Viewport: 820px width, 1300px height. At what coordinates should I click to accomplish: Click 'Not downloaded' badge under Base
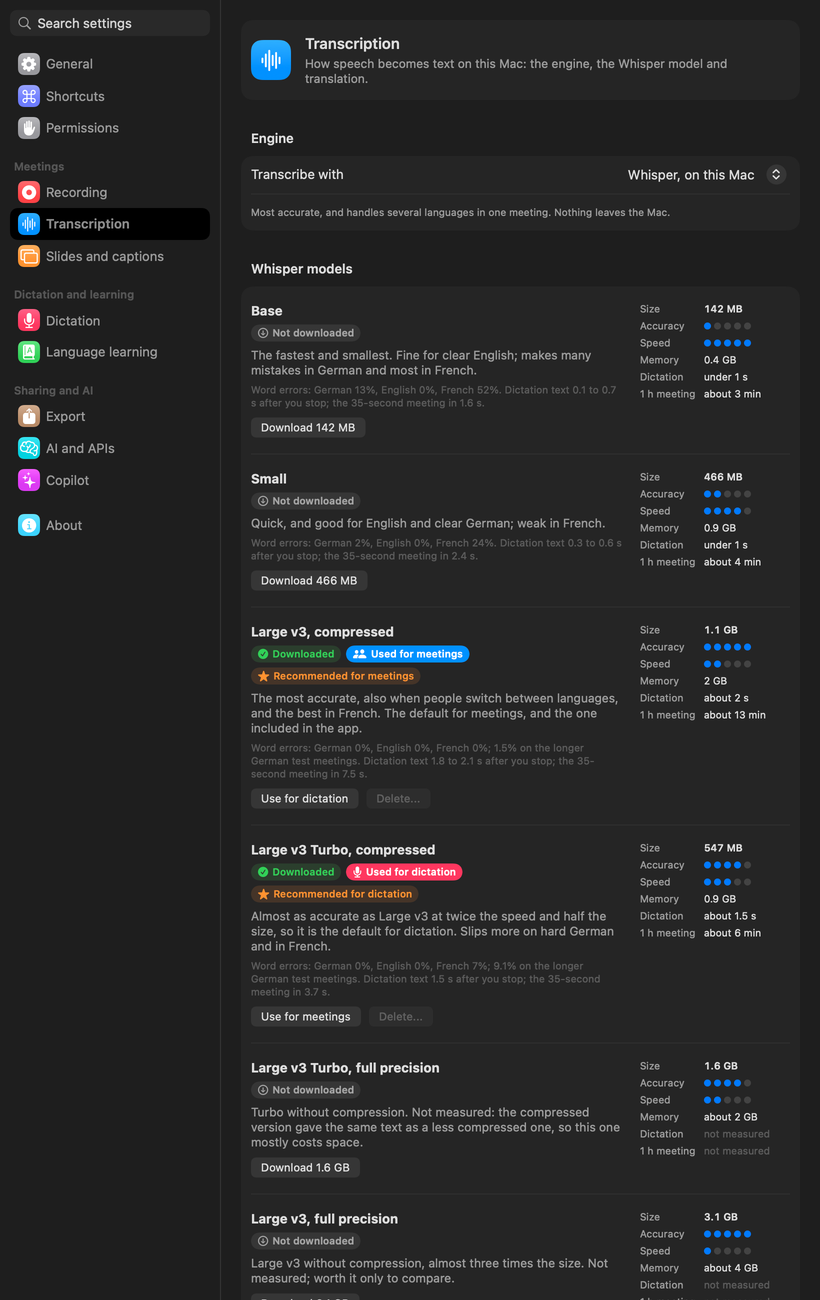click(305, 333)
